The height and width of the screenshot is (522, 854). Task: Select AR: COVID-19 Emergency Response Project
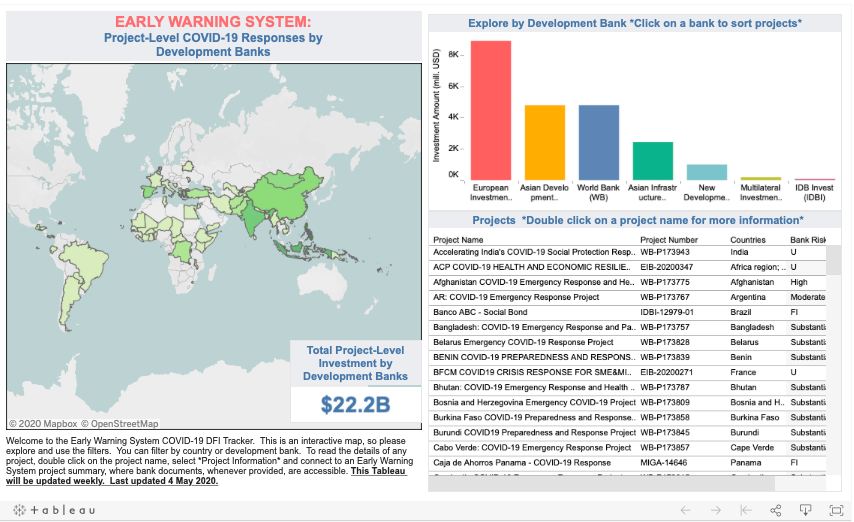[x=516, y=297]
